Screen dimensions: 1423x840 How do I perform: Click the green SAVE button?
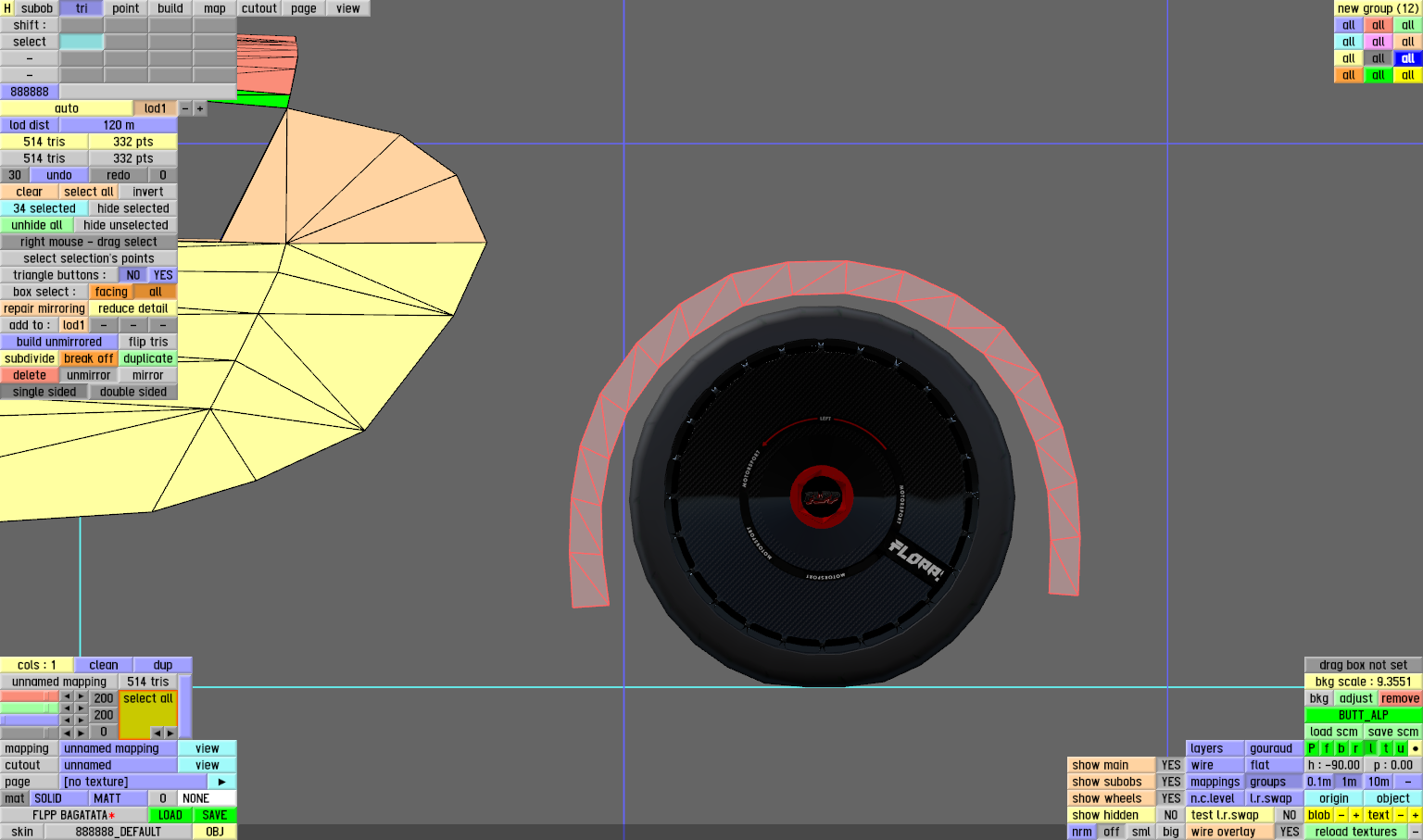[x=215, y=815]
